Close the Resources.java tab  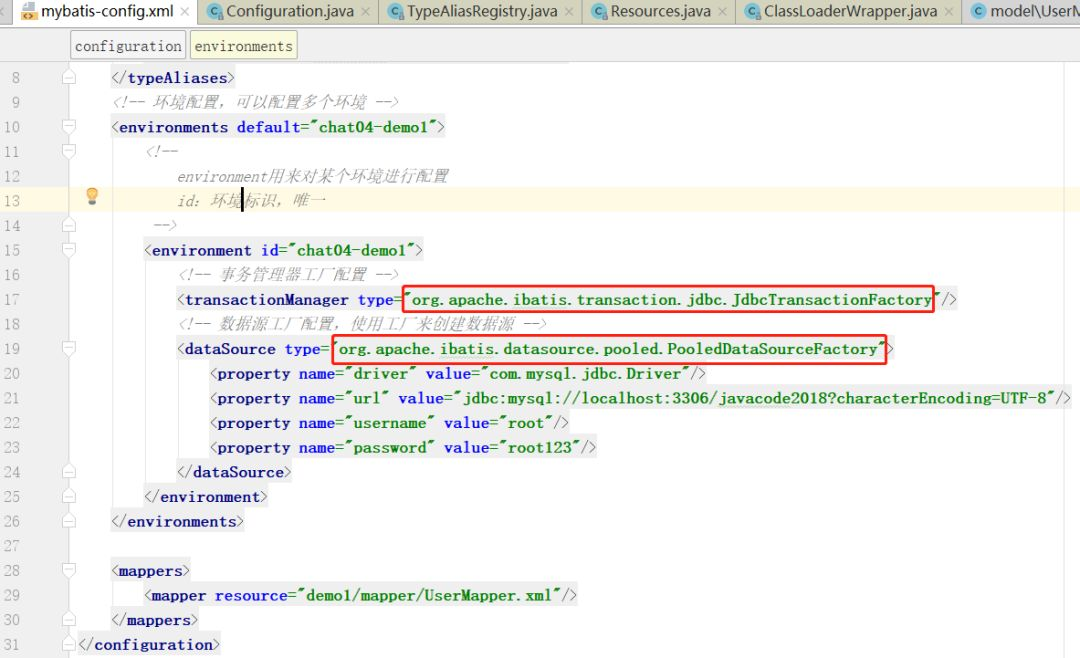pos(720,12)
